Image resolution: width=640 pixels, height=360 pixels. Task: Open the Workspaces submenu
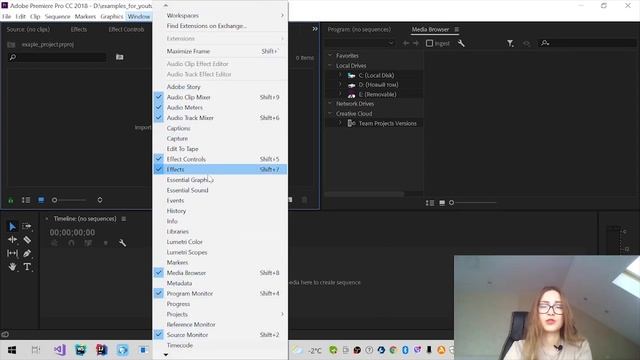pyautogui.click(x=220, y=16)
